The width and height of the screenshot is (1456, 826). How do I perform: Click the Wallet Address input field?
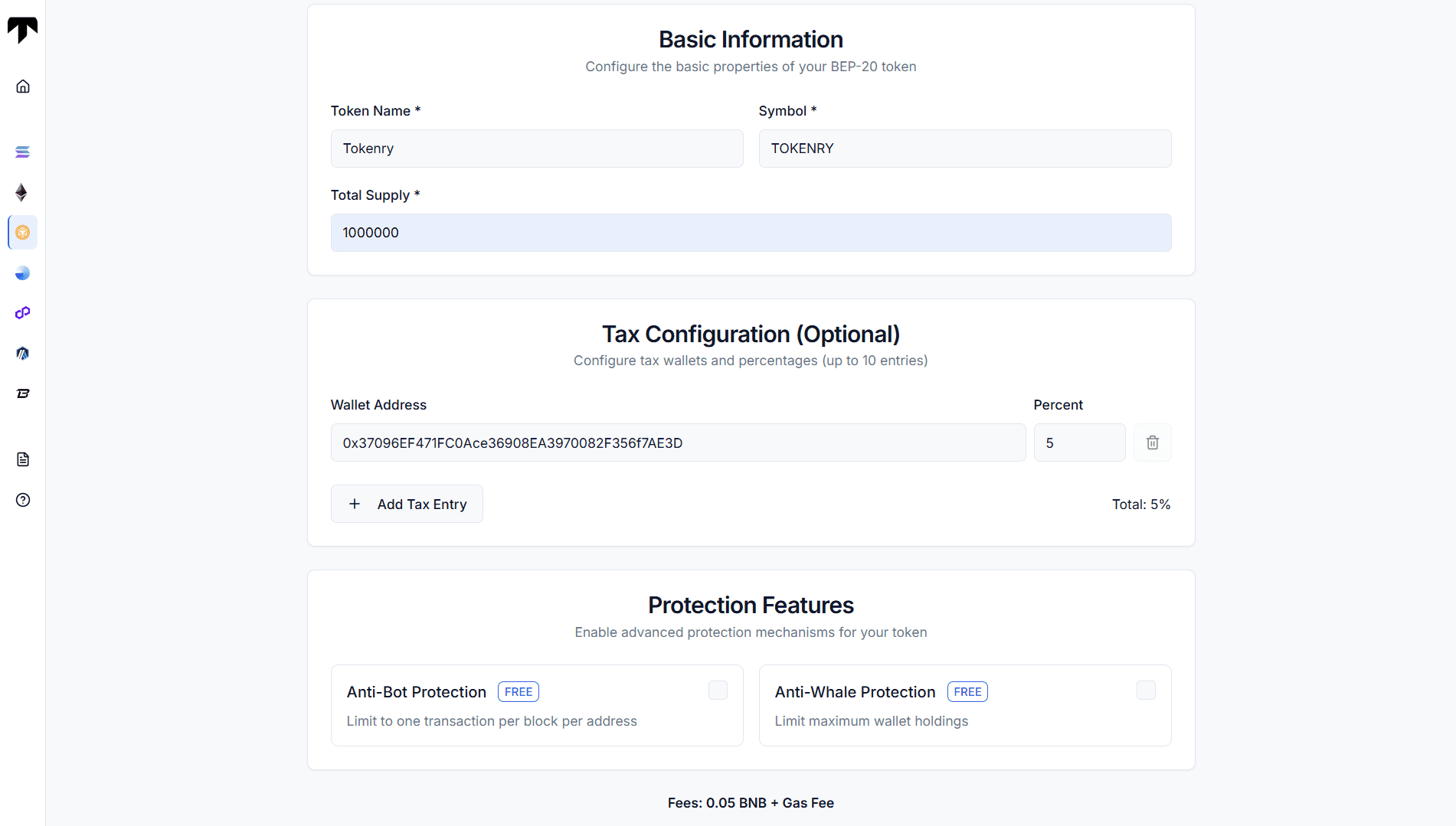tap(678, 442)
